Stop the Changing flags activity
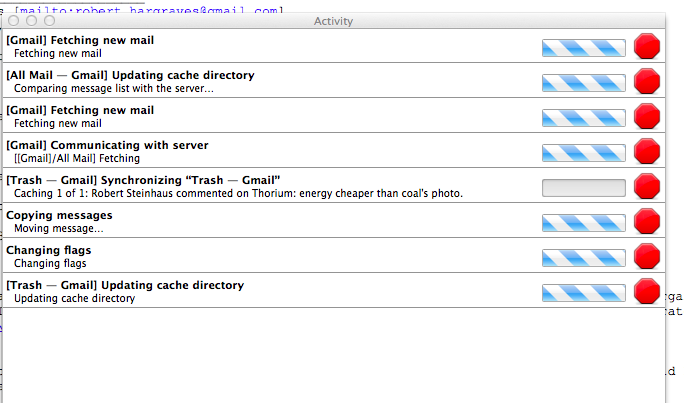Image resolution: width=684 pixels, height=403 pixels. point(648,256)
